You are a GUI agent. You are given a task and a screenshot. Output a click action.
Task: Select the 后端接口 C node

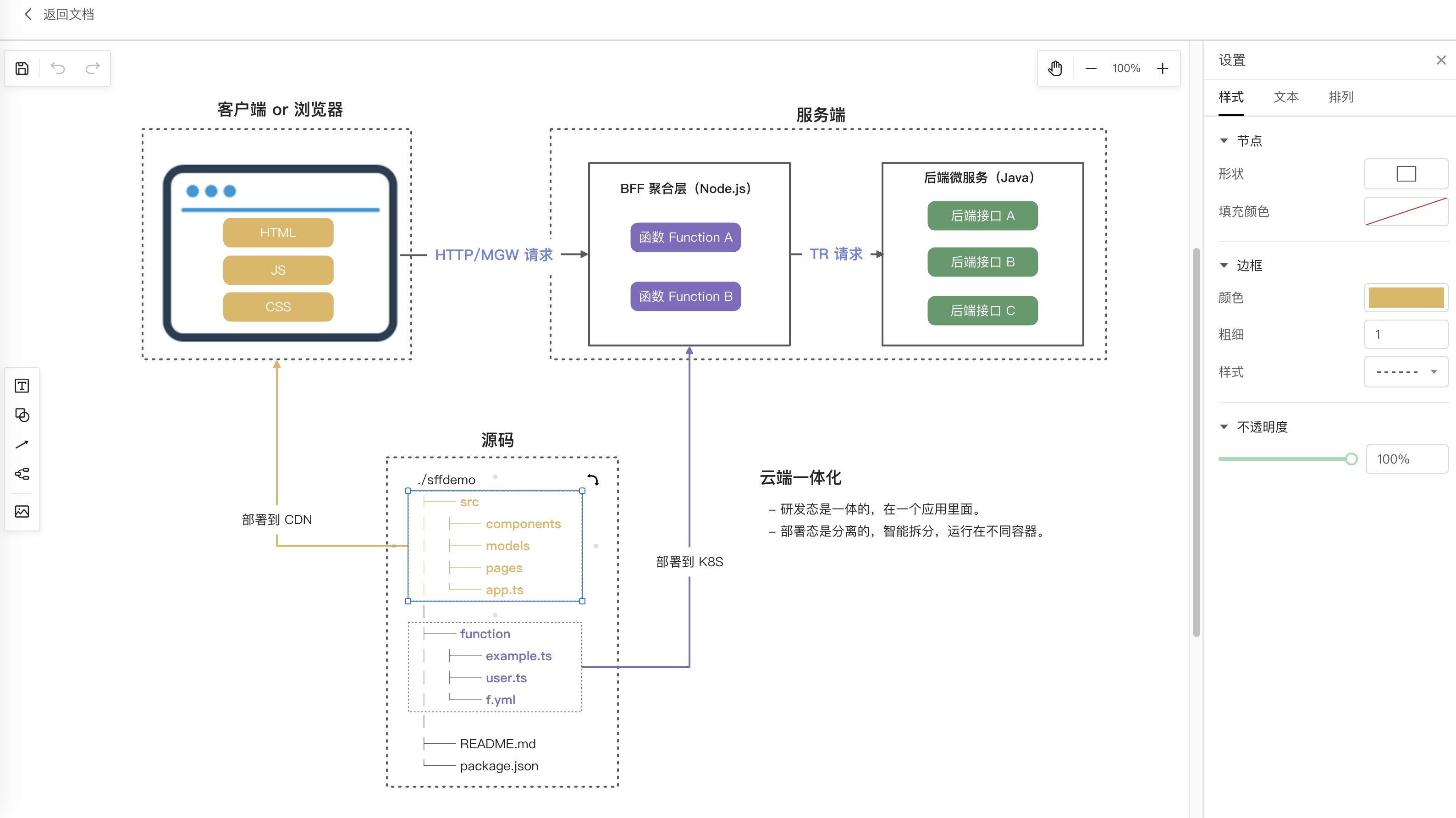point(982,310)
